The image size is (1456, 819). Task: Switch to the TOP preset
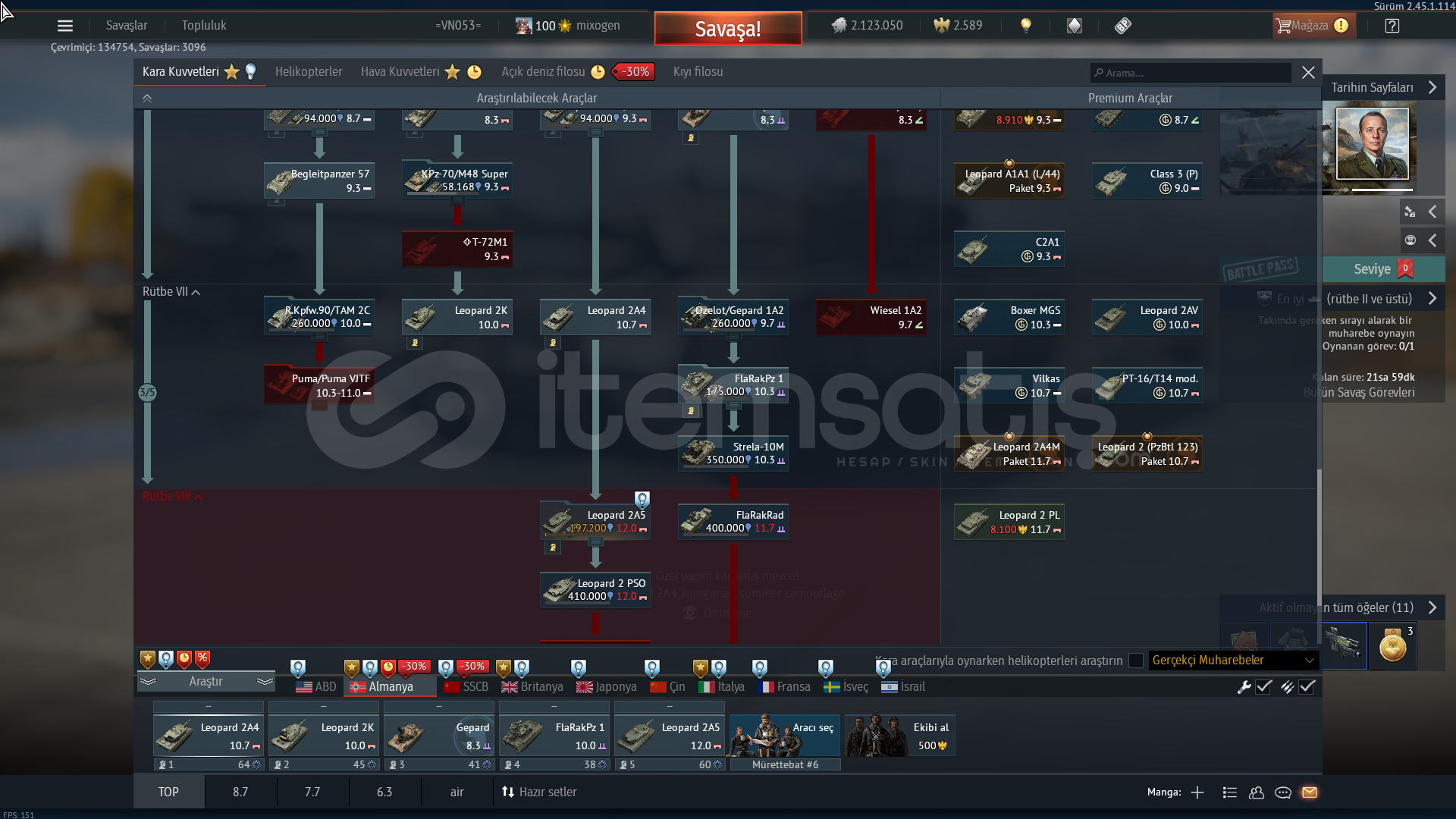click(168, 792)
